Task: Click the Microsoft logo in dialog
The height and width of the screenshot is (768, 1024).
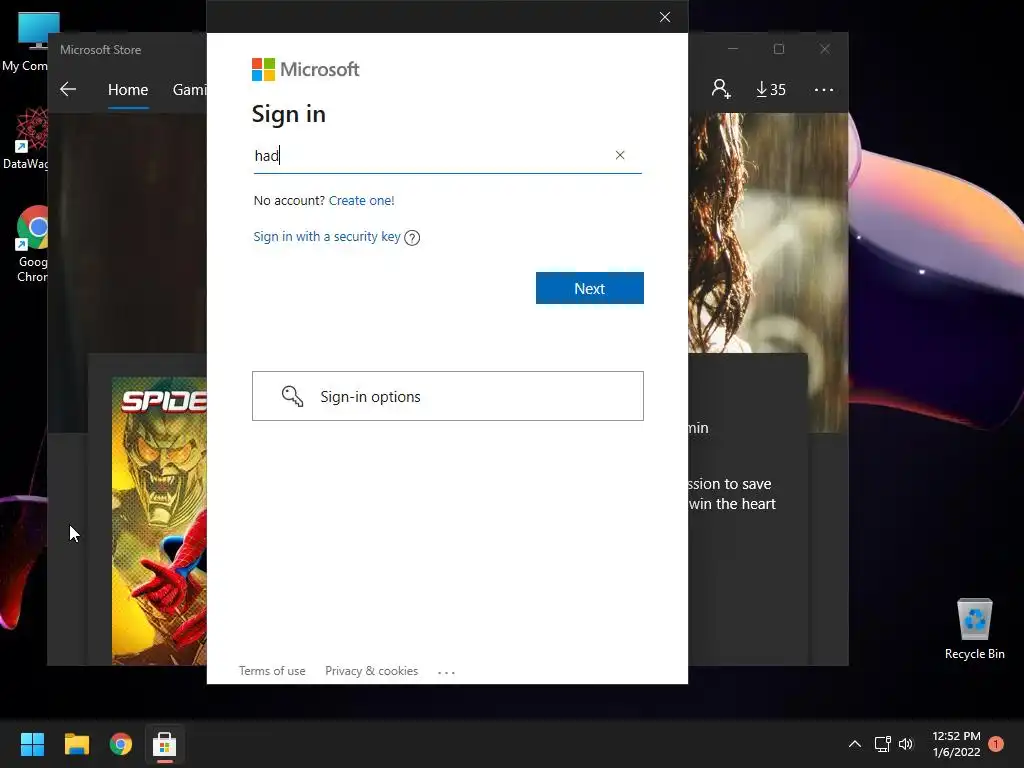Action: point(306,69)
